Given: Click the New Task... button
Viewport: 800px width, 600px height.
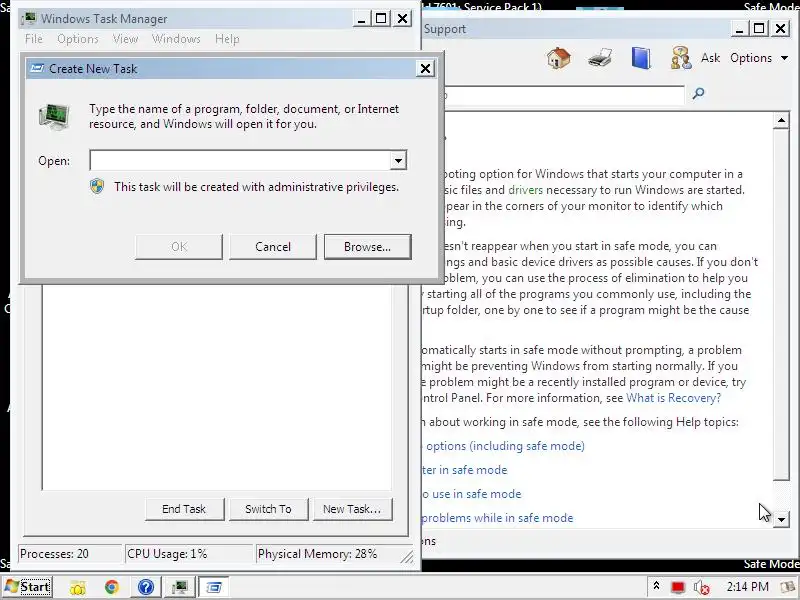Looking at the screenshot, I should (353, 509).
